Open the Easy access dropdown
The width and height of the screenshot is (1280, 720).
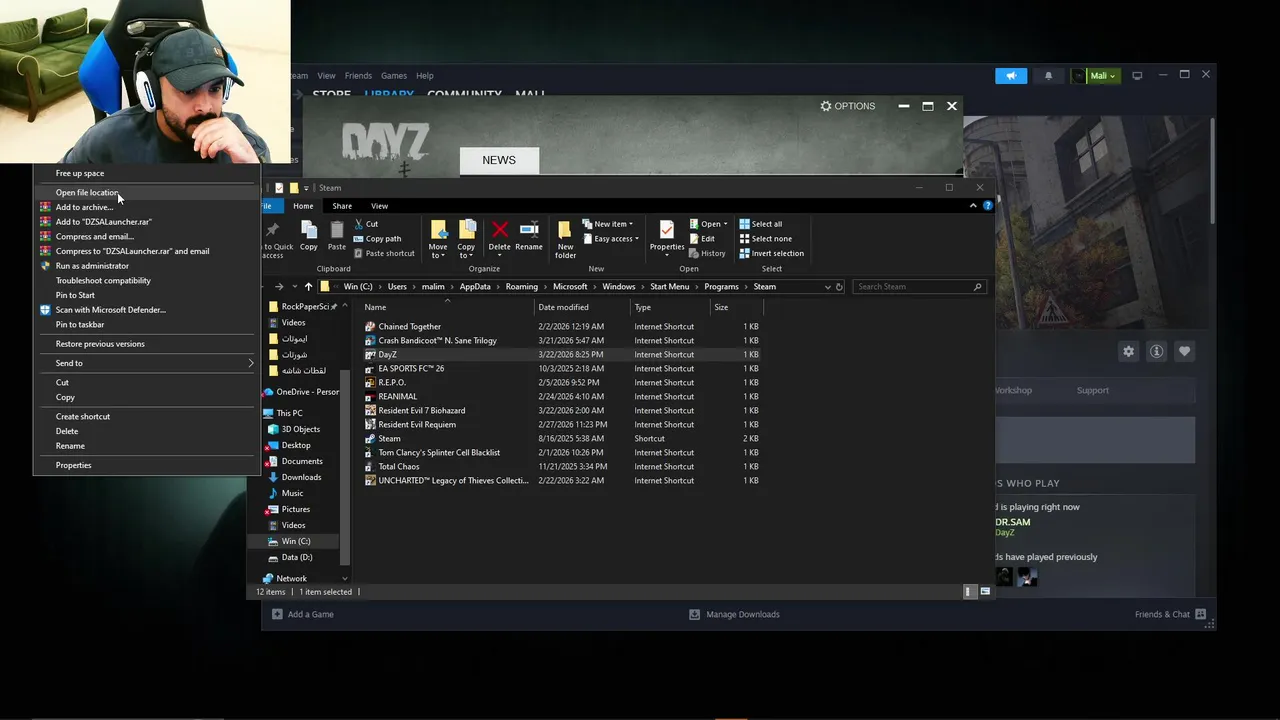tap(610, 239)
